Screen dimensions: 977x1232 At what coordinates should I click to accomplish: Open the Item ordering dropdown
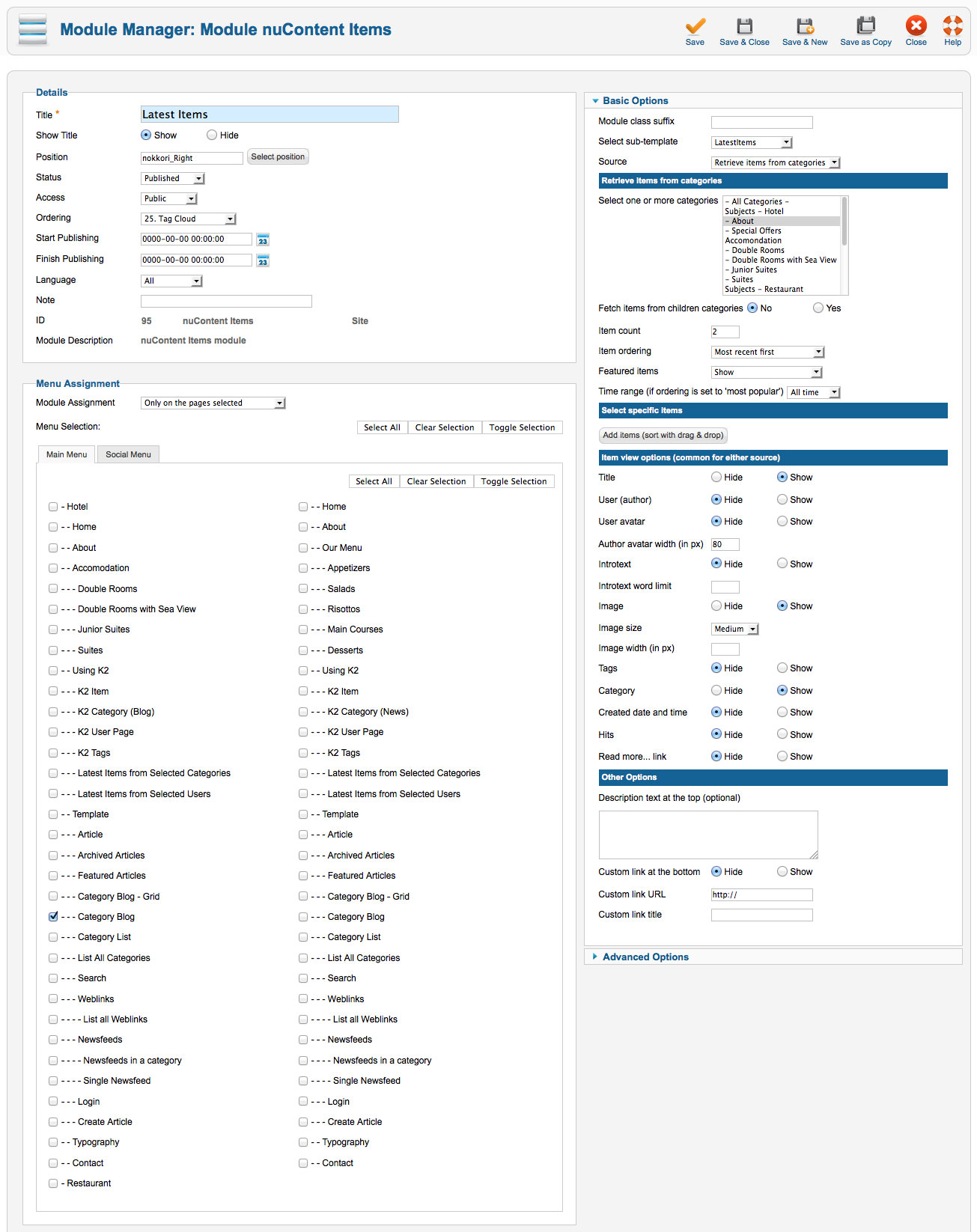tap(767, 352)
